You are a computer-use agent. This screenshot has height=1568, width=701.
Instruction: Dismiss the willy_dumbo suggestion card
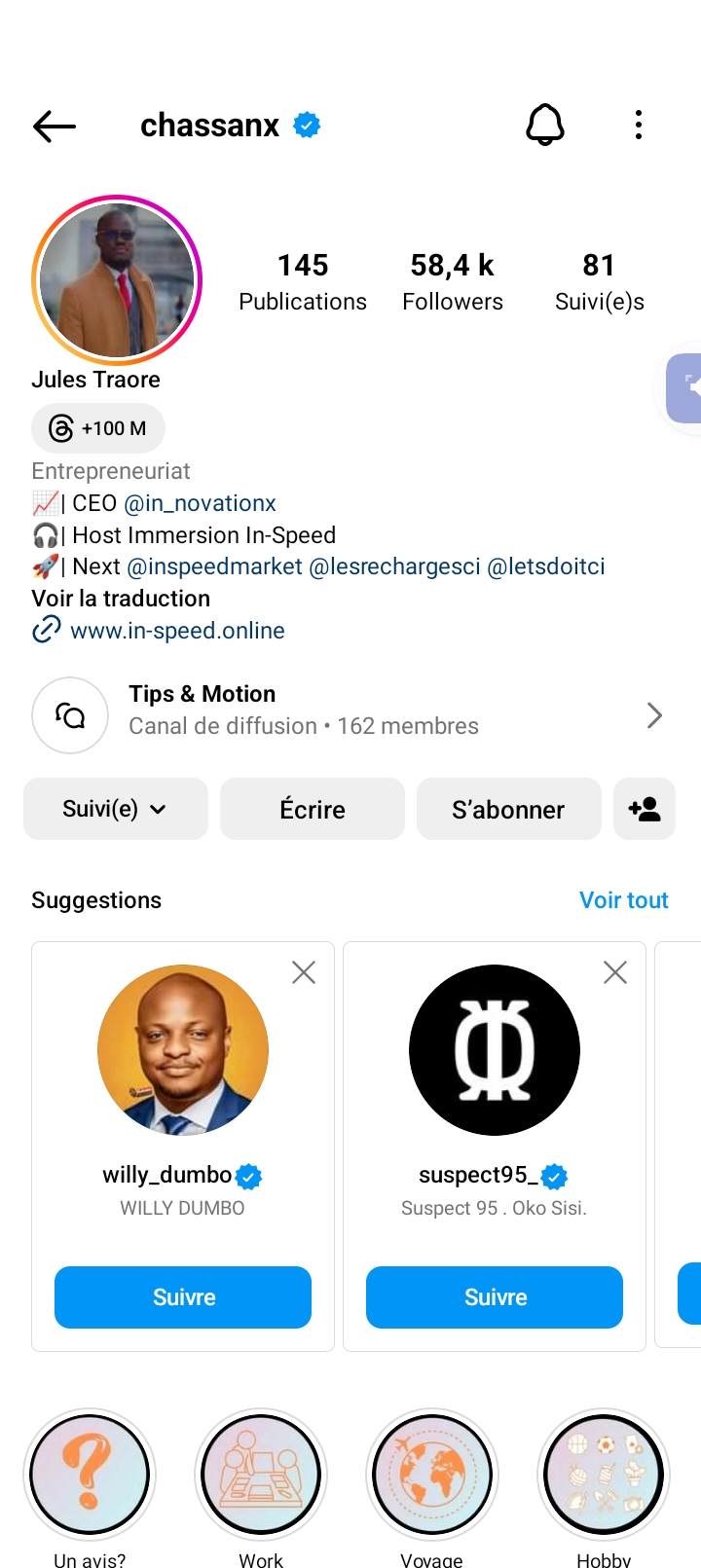coord(304,972)
